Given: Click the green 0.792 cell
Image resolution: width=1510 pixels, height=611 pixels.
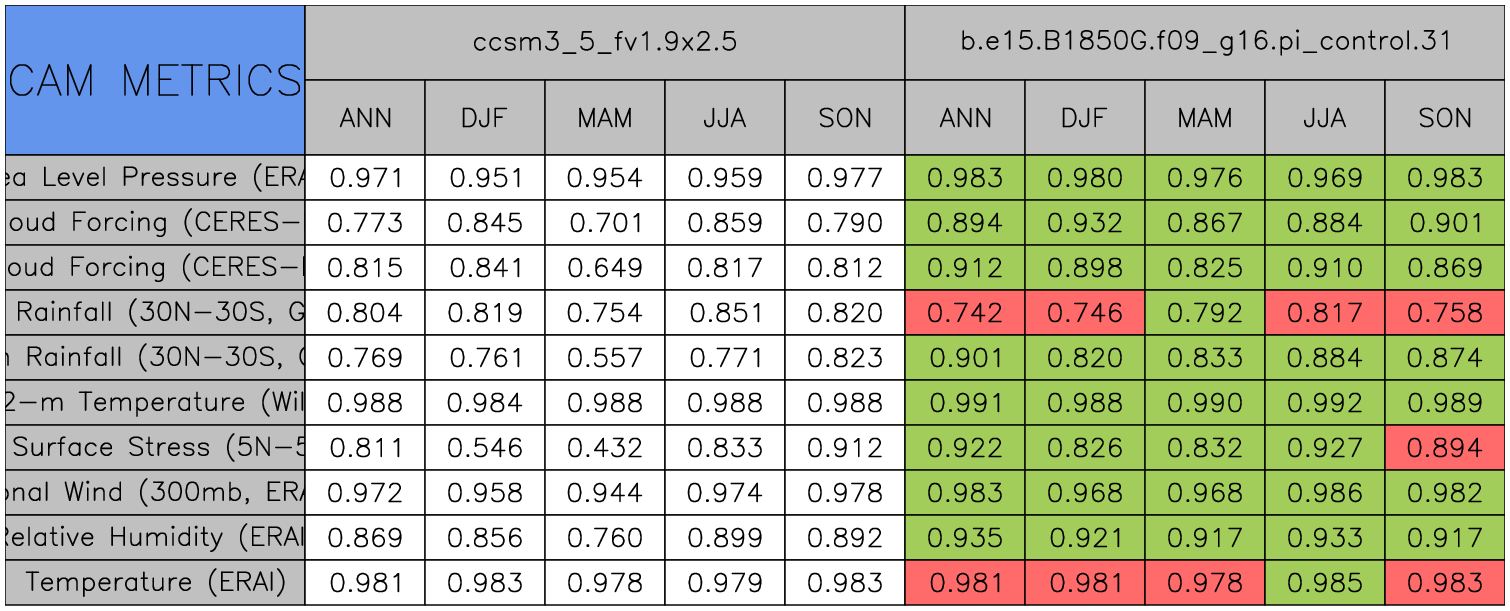Looking at the screenshot, I should coord(1205,312).
